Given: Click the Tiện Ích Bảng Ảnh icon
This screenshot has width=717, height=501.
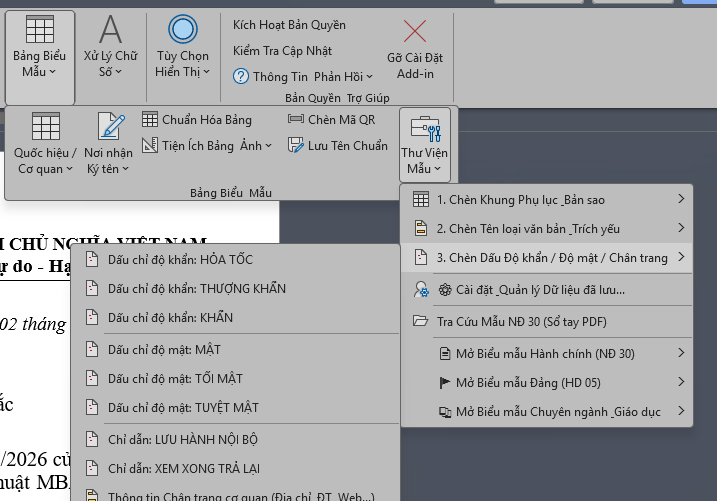Looking at the screenshot, I should [x=150, y=145].
